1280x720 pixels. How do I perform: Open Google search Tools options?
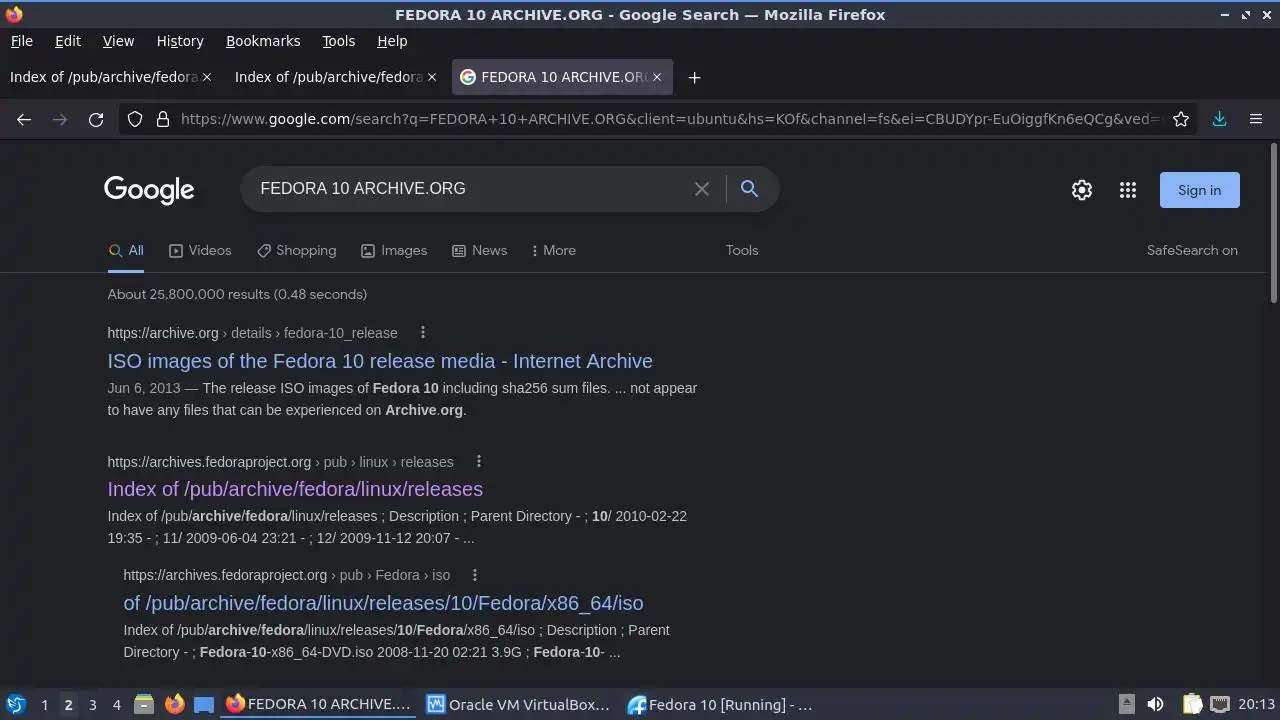(x=742, y=250)
